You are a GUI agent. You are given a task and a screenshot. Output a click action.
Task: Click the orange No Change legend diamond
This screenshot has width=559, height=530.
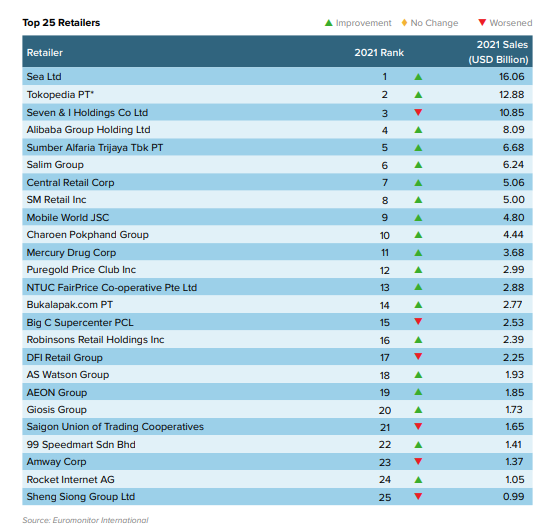404,23
